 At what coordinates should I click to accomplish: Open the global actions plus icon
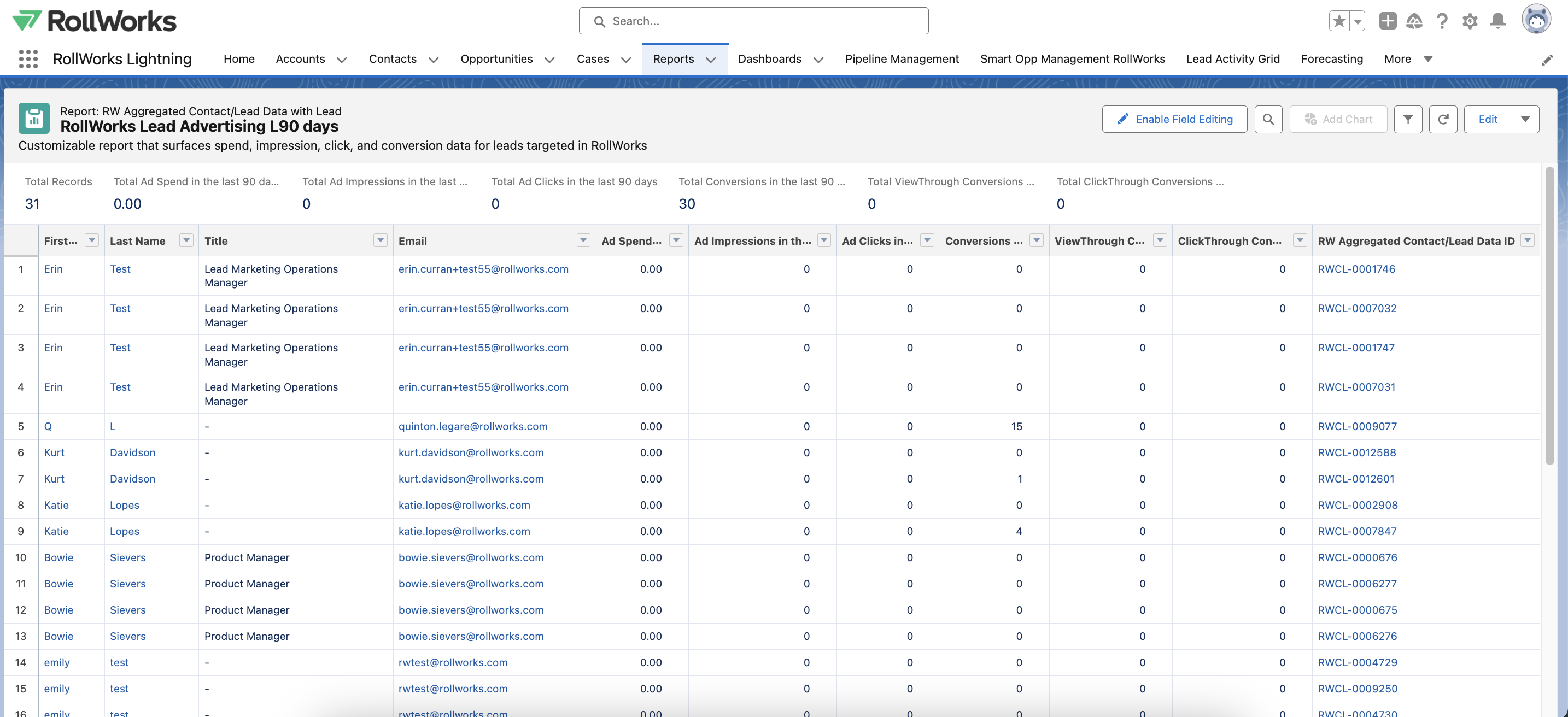1387,21
